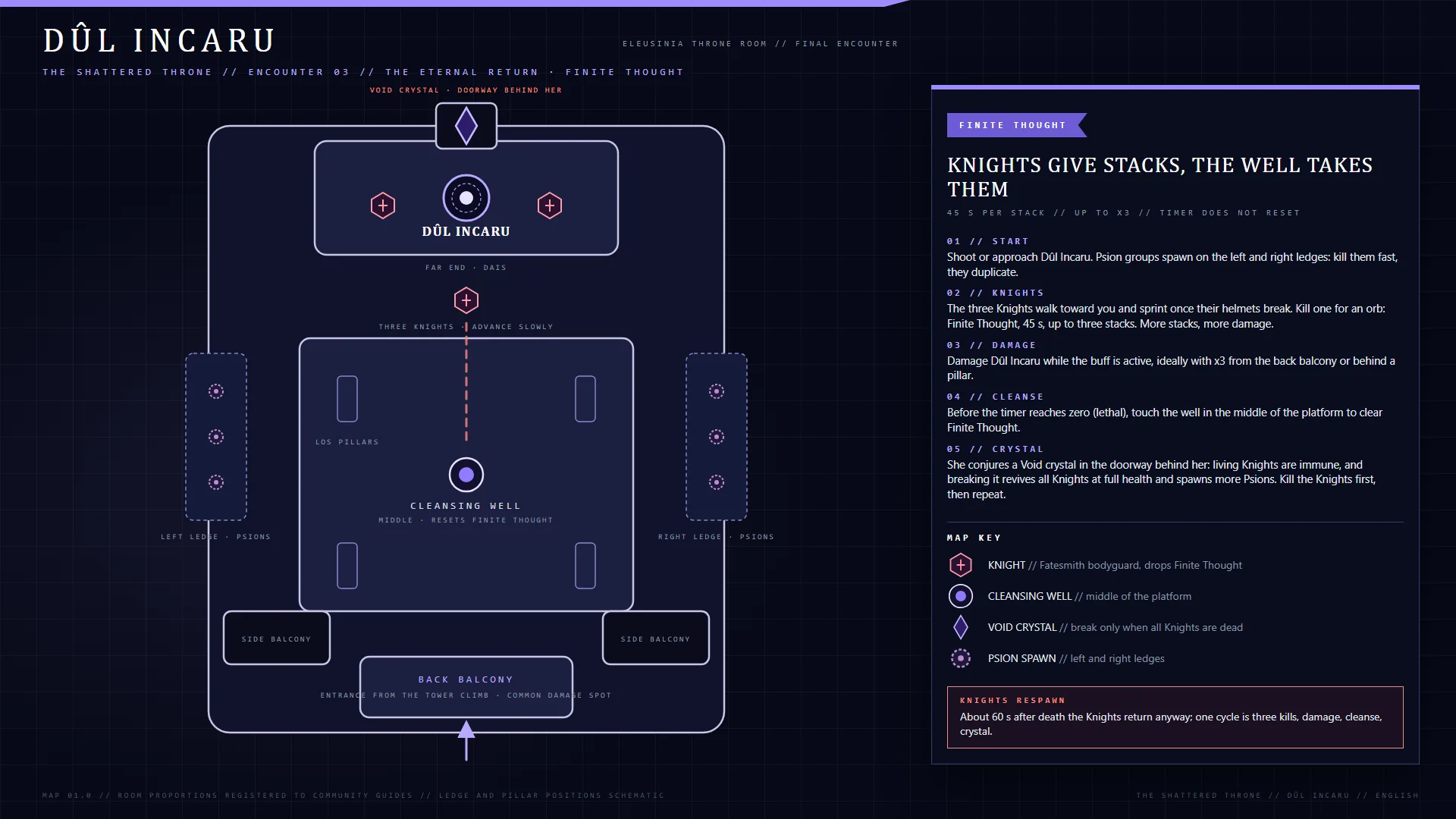
Task: Select the bottom Psion spawn on the right ledge
Action: coord(717,482)
